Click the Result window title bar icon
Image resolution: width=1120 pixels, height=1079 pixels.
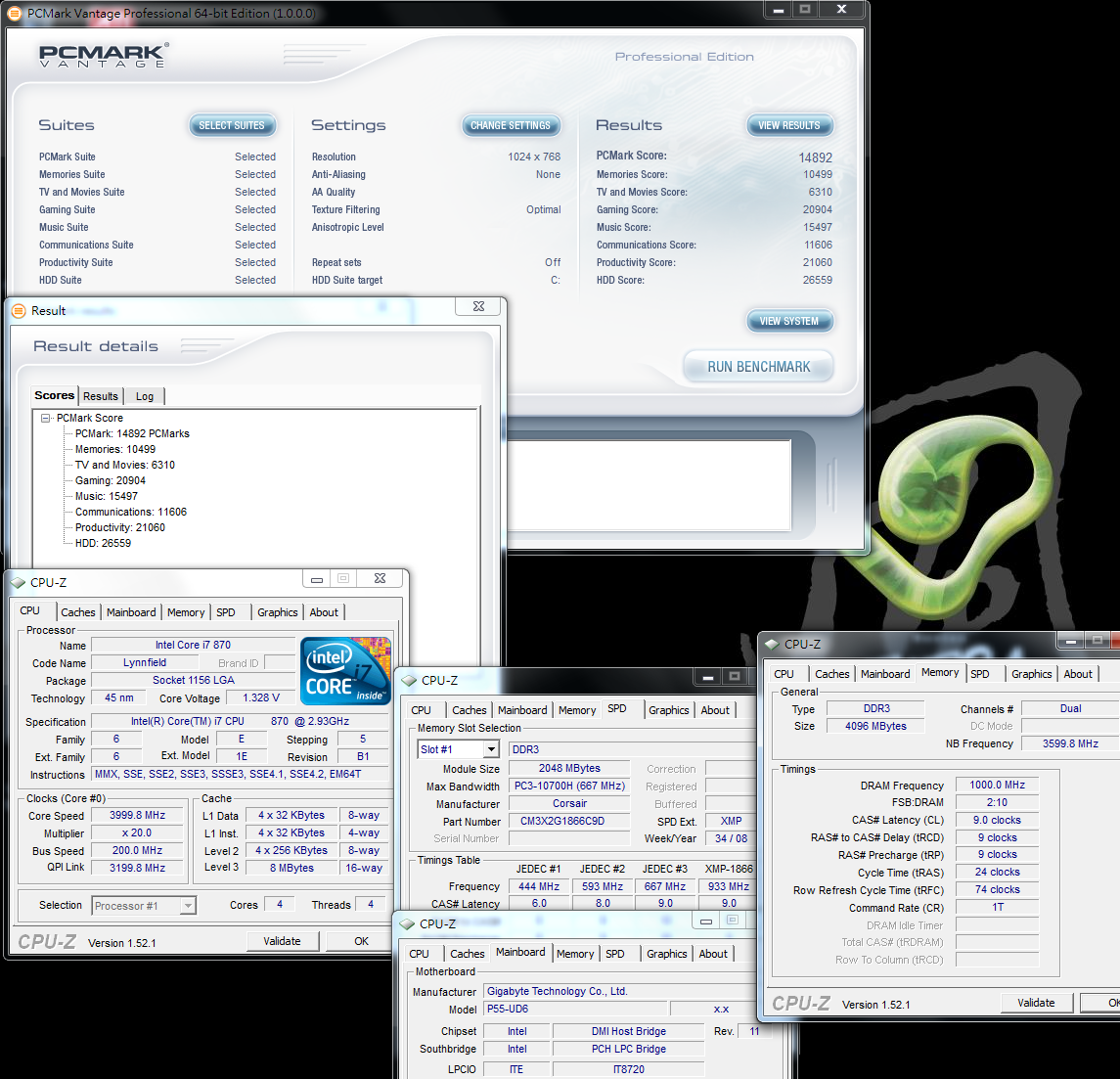[x=19, y=311]
